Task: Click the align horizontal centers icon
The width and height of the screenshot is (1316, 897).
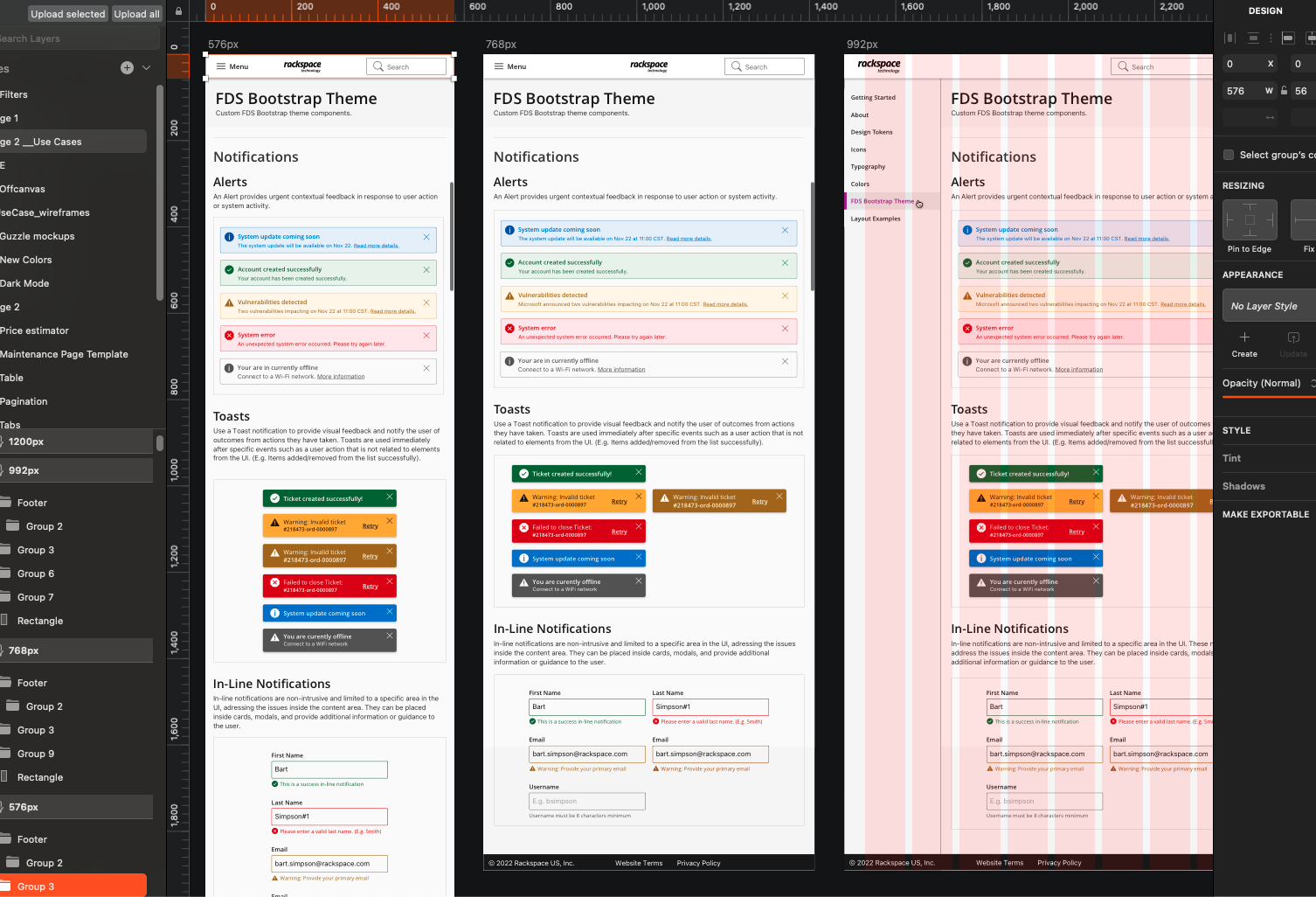Action: coord(1253,38)
